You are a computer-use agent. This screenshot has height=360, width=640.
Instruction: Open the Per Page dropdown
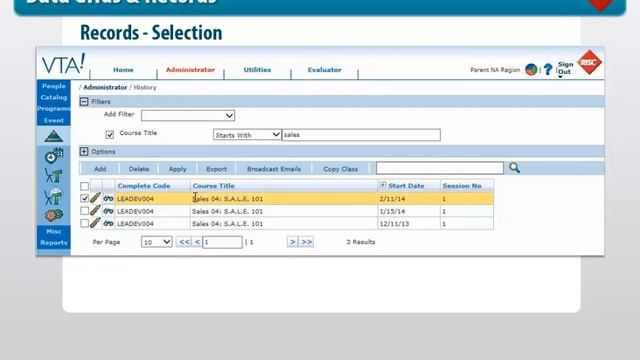156,242
